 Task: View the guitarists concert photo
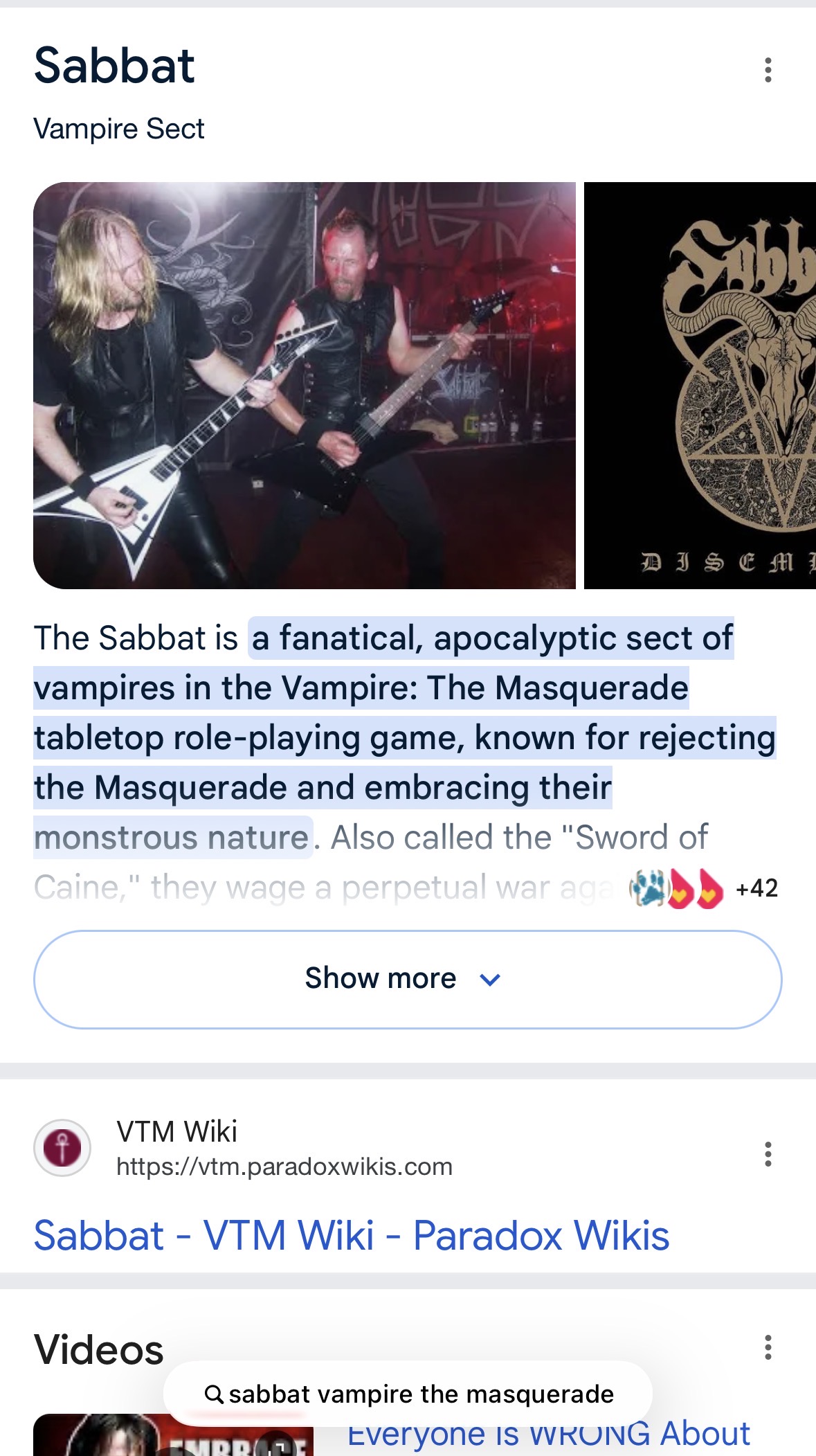[305, 386]
